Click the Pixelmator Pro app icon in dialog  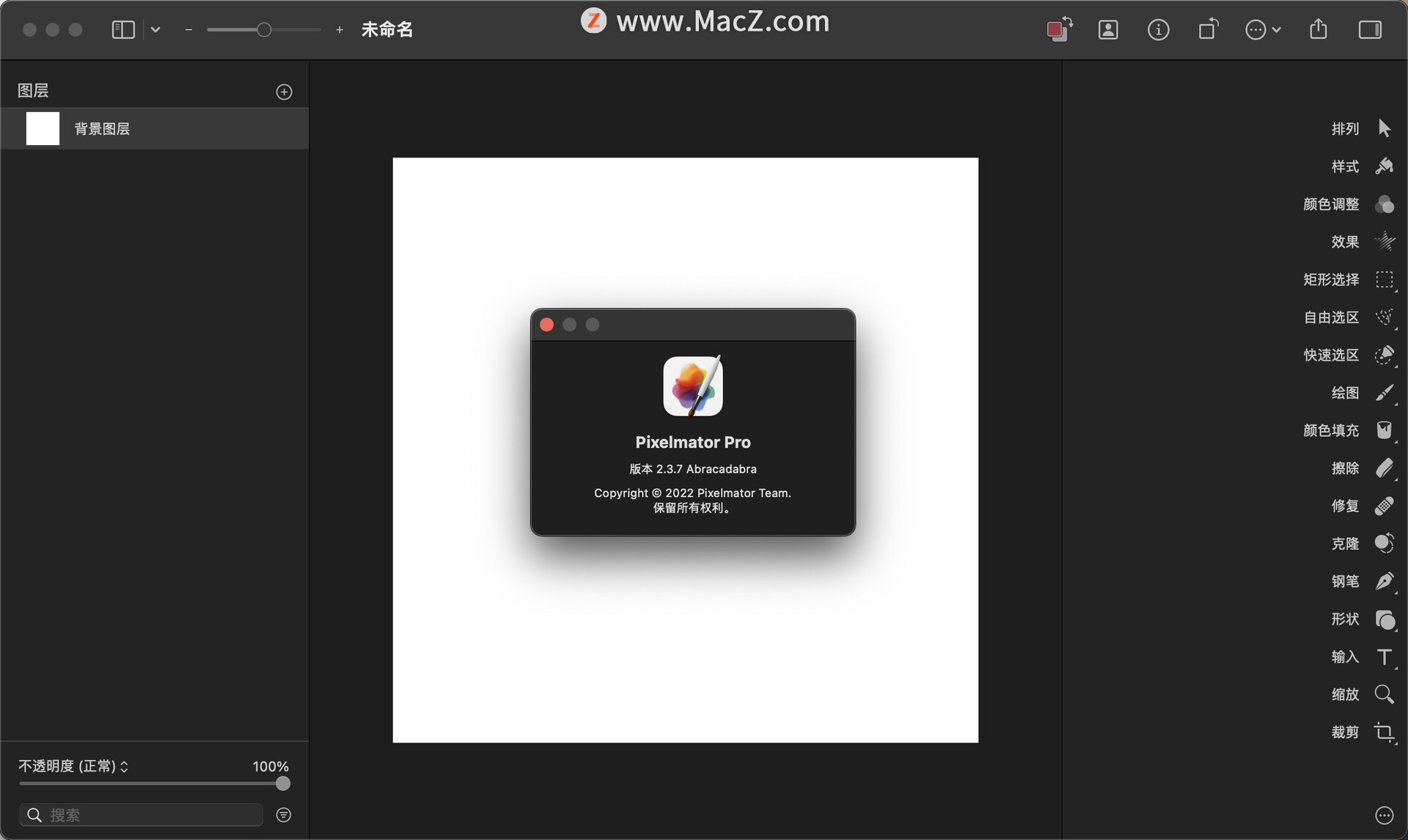click(693, 386)
